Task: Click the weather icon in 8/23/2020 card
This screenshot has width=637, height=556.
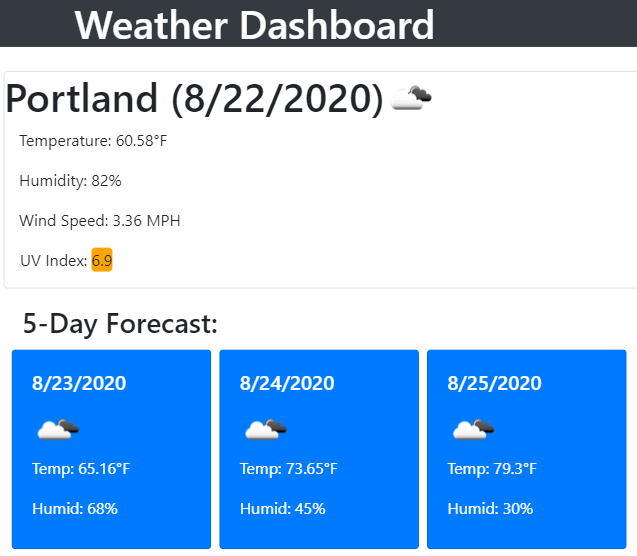Action: [x=58, y=430]
